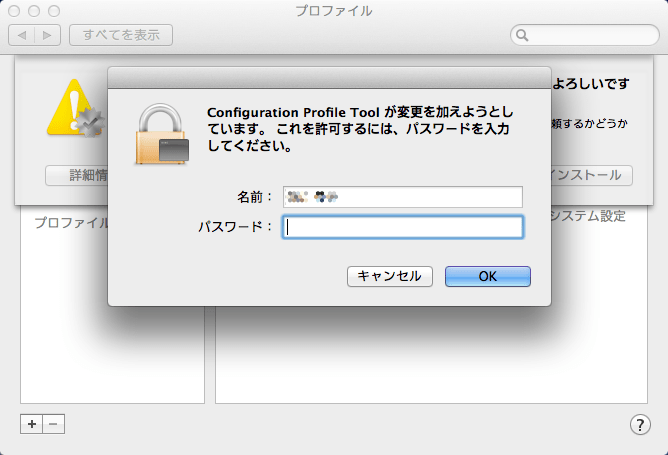Navigate forward with the right arrow

[47, 35]
